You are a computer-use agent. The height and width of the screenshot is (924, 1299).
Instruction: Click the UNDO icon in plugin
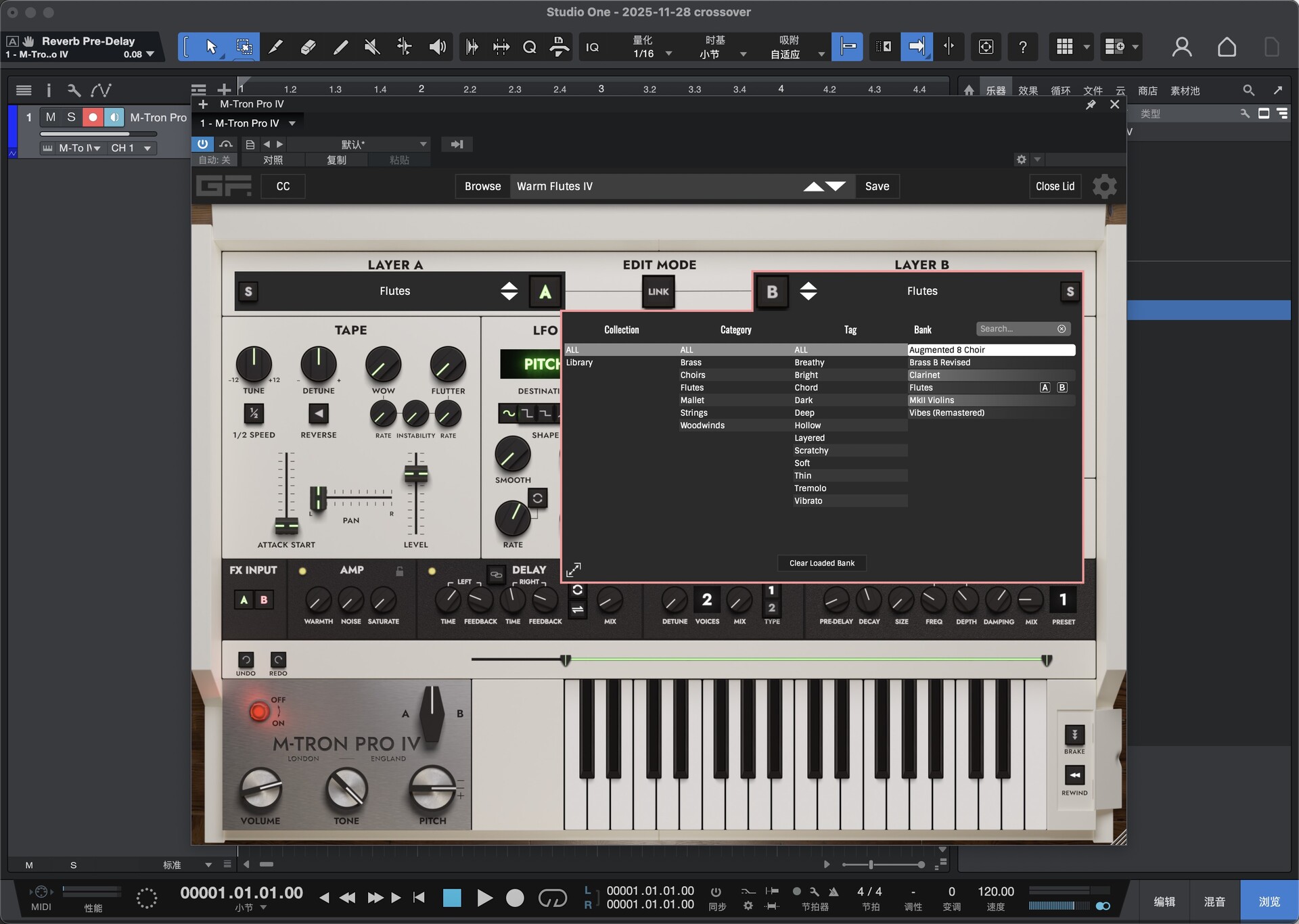coord(246,660)
